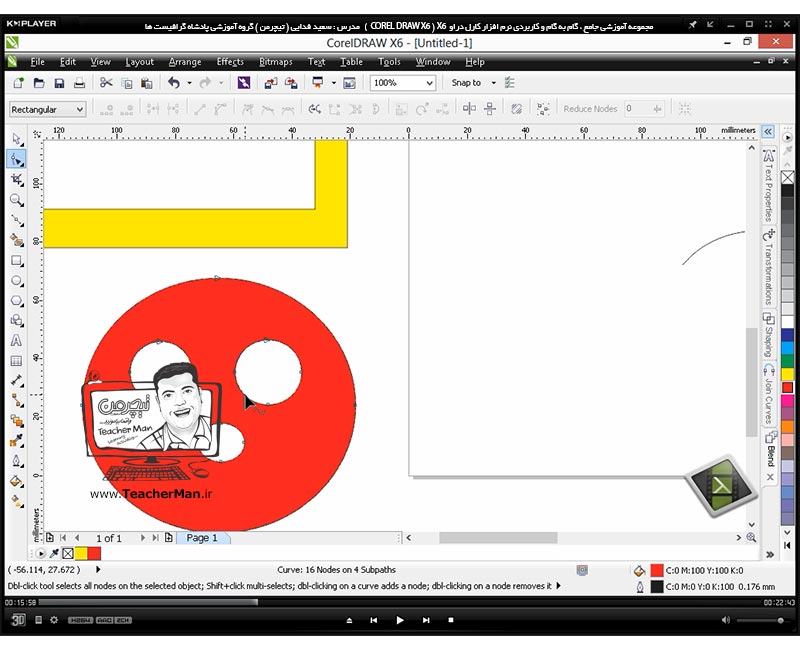
Task: Click the zoom navigator icon near scrollbar
Action: point(752,537)
